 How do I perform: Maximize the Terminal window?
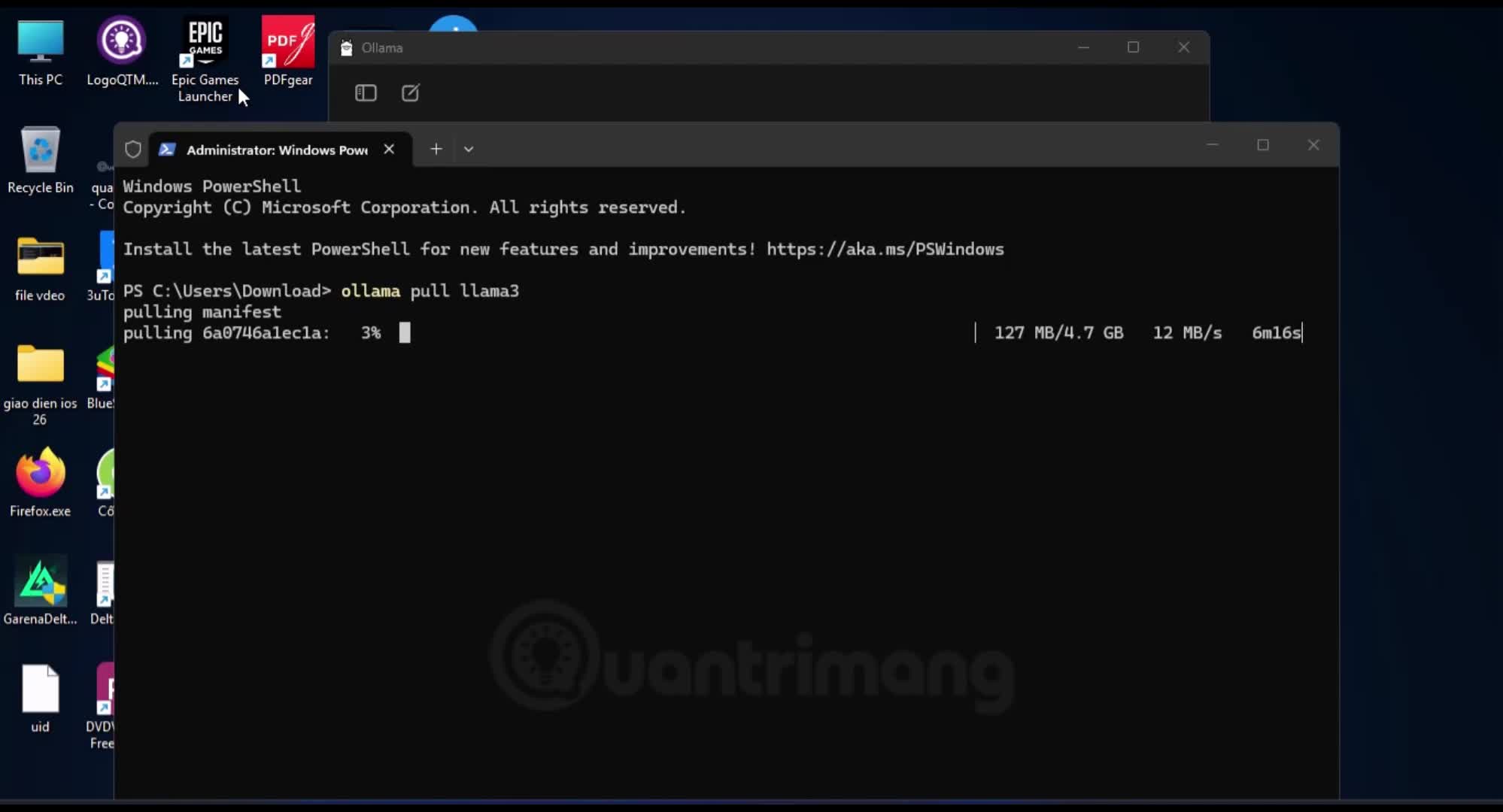tap(1263, 144)
